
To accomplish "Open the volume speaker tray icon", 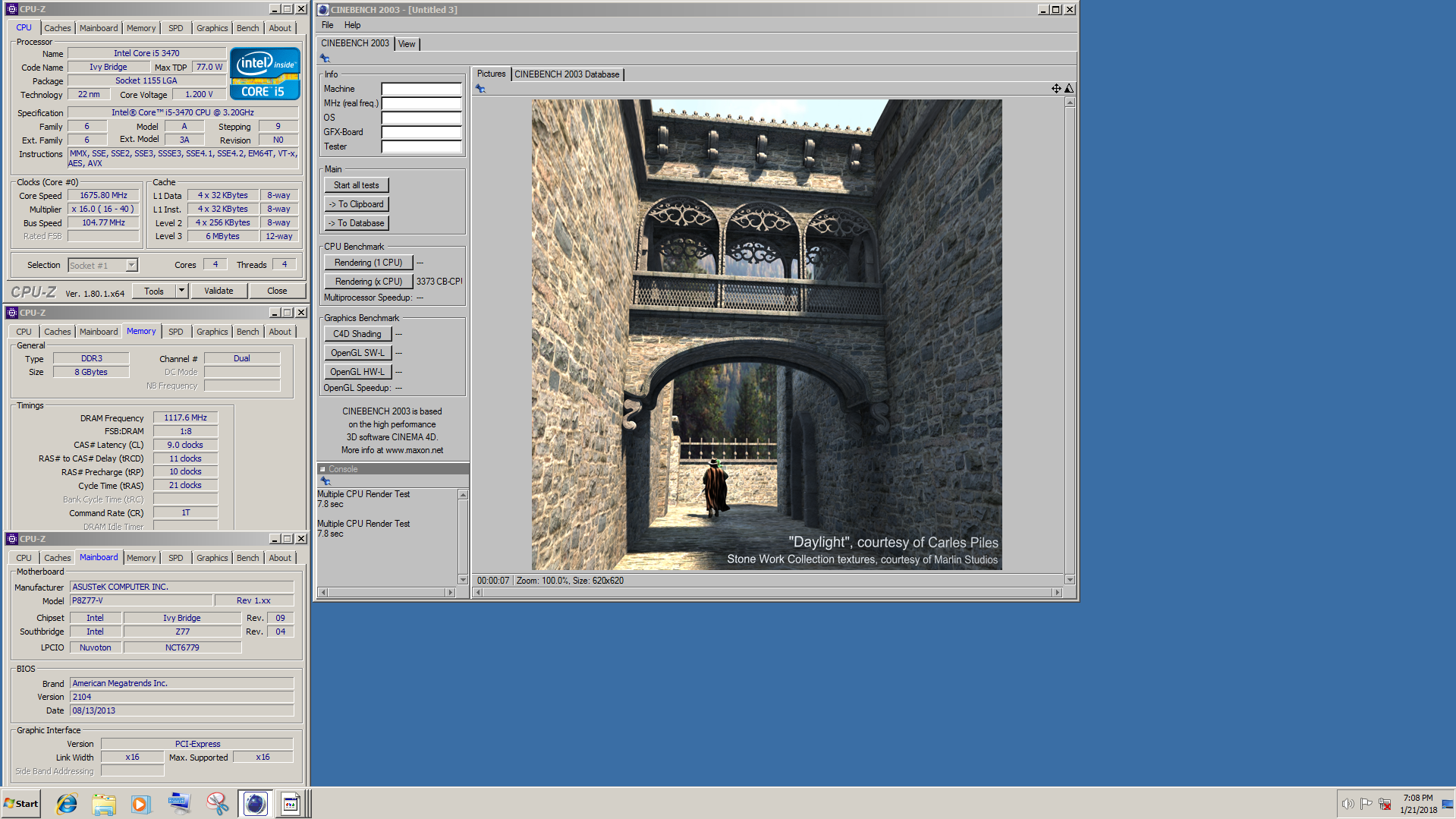I will point(1348,804).
